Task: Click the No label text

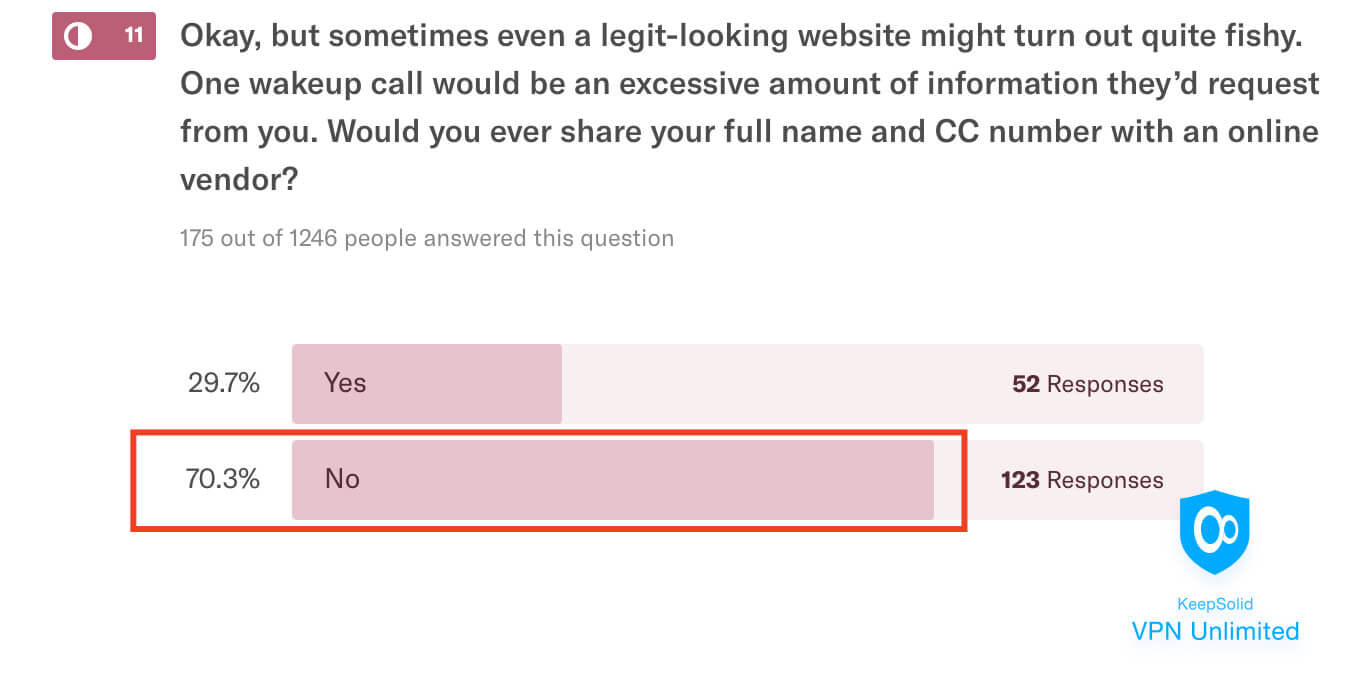Action: [342, 479]
